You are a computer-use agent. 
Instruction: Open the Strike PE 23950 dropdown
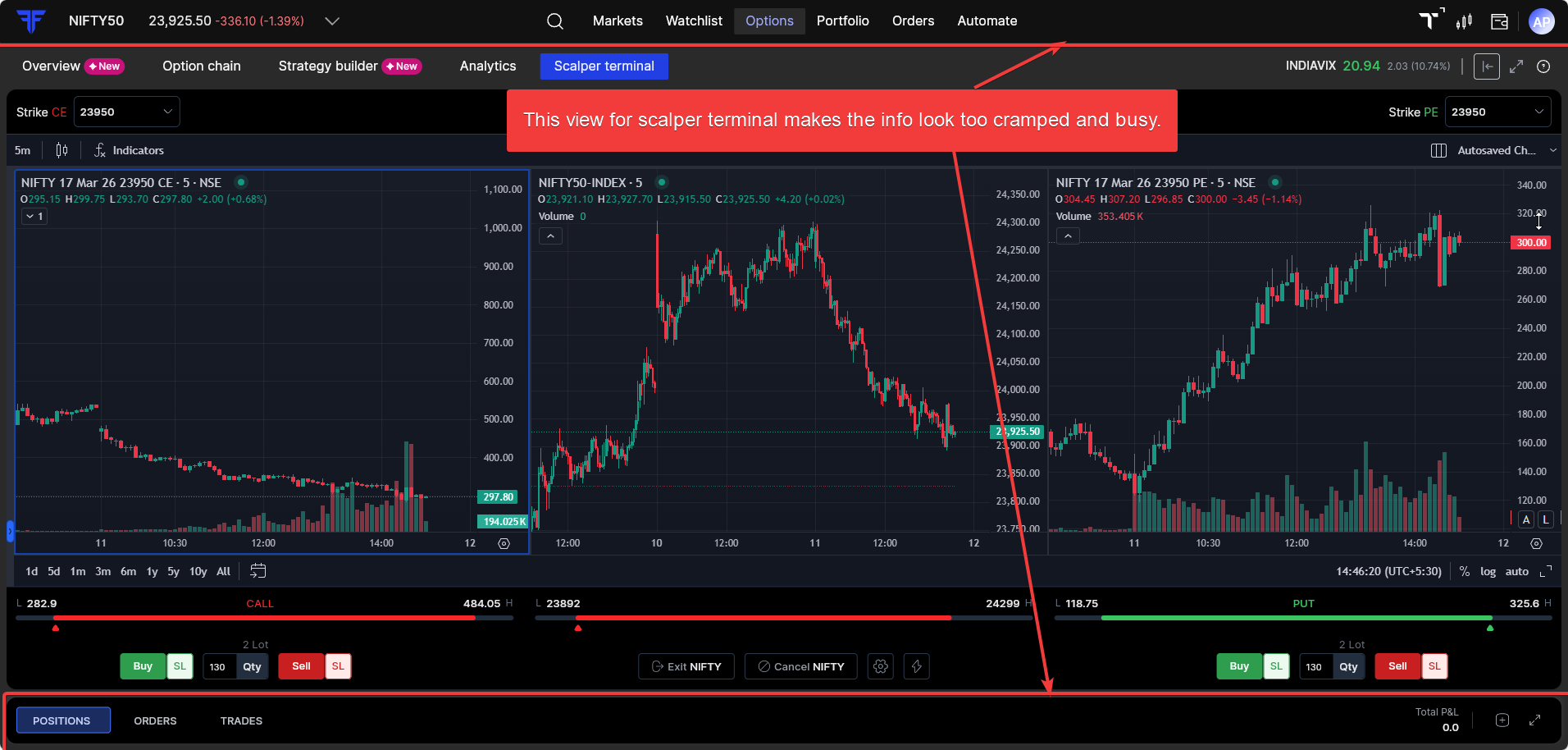pos(1497,112)
